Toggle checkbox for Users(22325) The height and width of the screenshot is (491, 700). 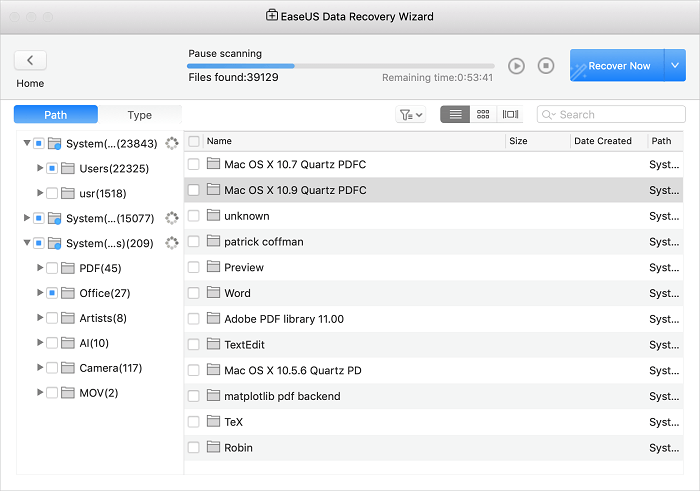(52, 168)
